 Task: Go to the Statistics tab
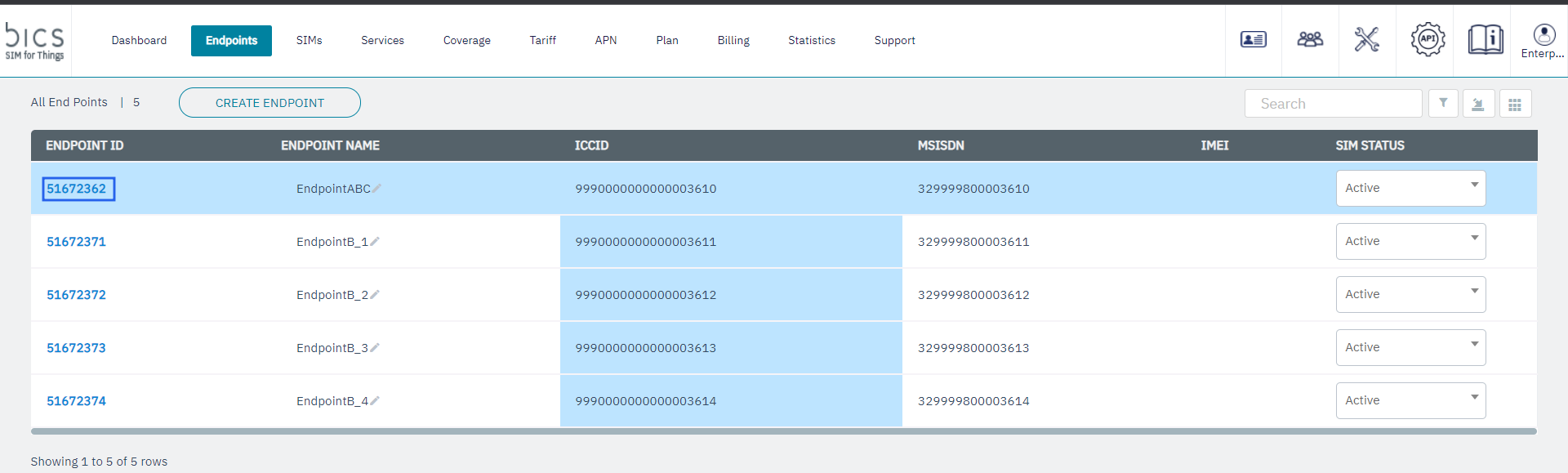coord(811,40)
